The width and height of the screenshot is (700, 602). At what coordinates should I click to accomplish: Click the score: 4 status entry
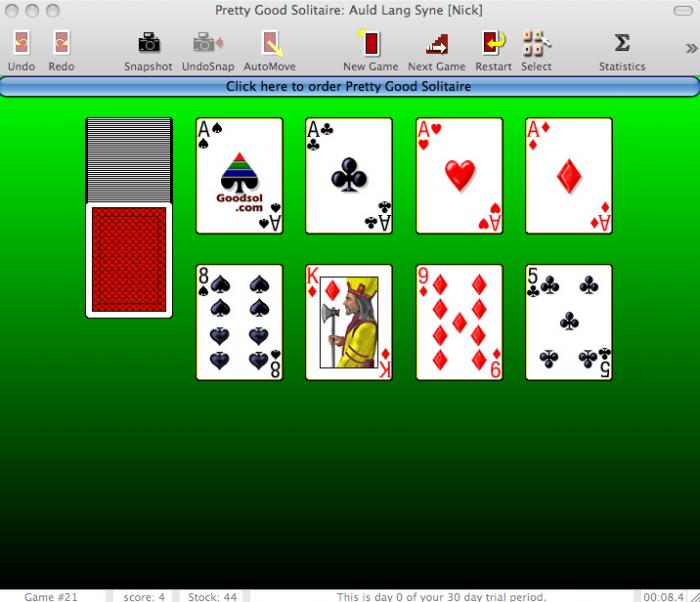[144, 597]
